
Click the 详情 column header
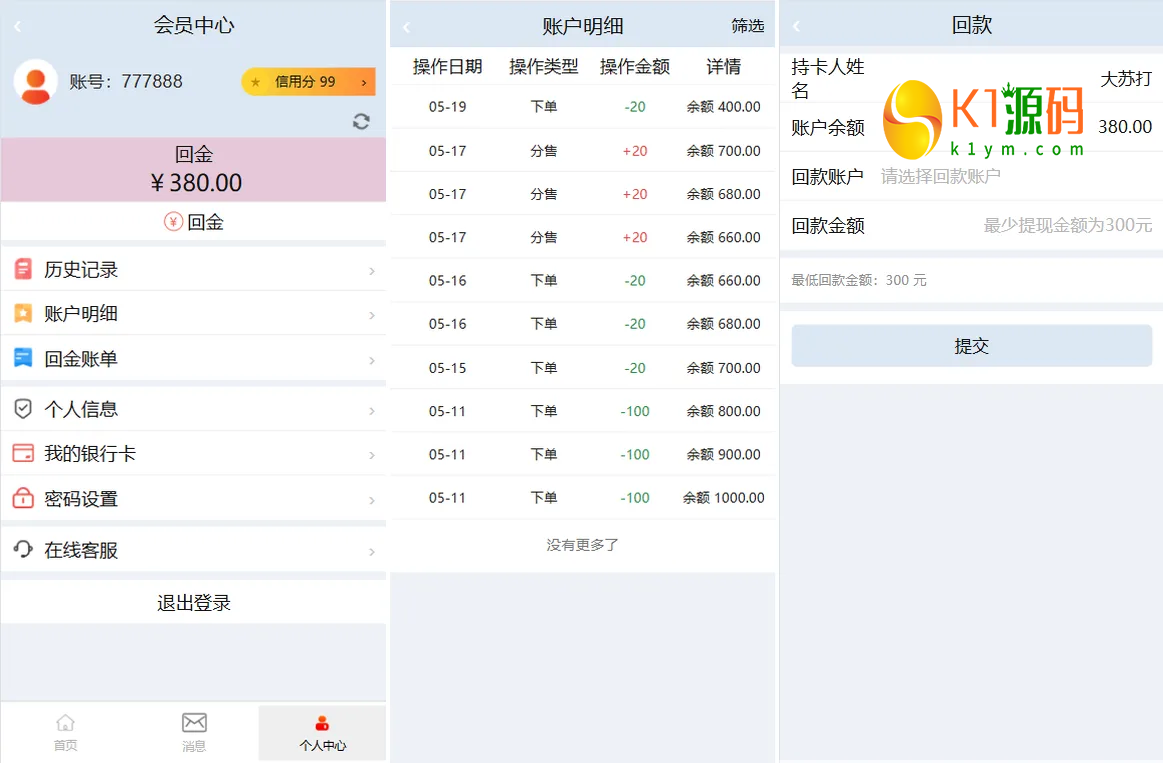(x=723, y=67)
